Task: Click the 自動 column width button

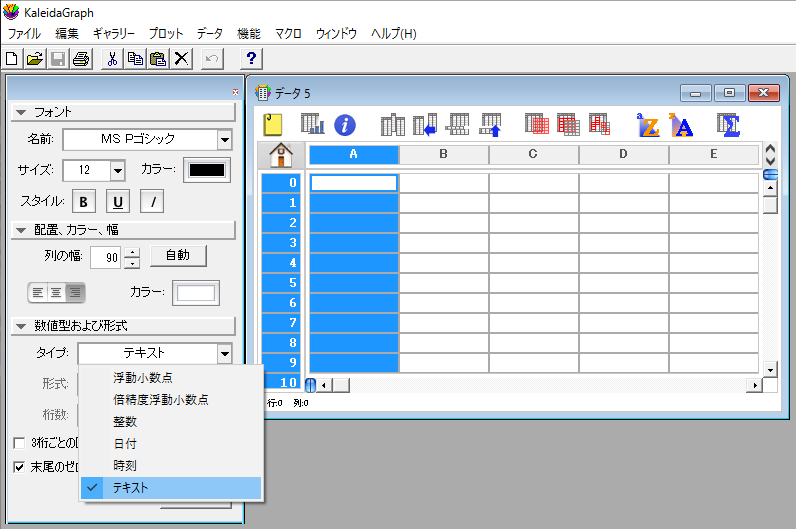Action: [x=178, y=255]
